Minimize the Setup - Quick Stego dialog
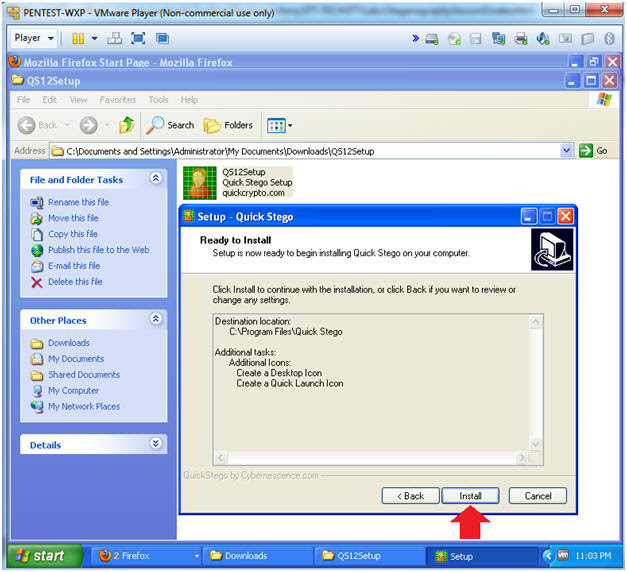This screenshot has height=572, width=627. (529, 217)
